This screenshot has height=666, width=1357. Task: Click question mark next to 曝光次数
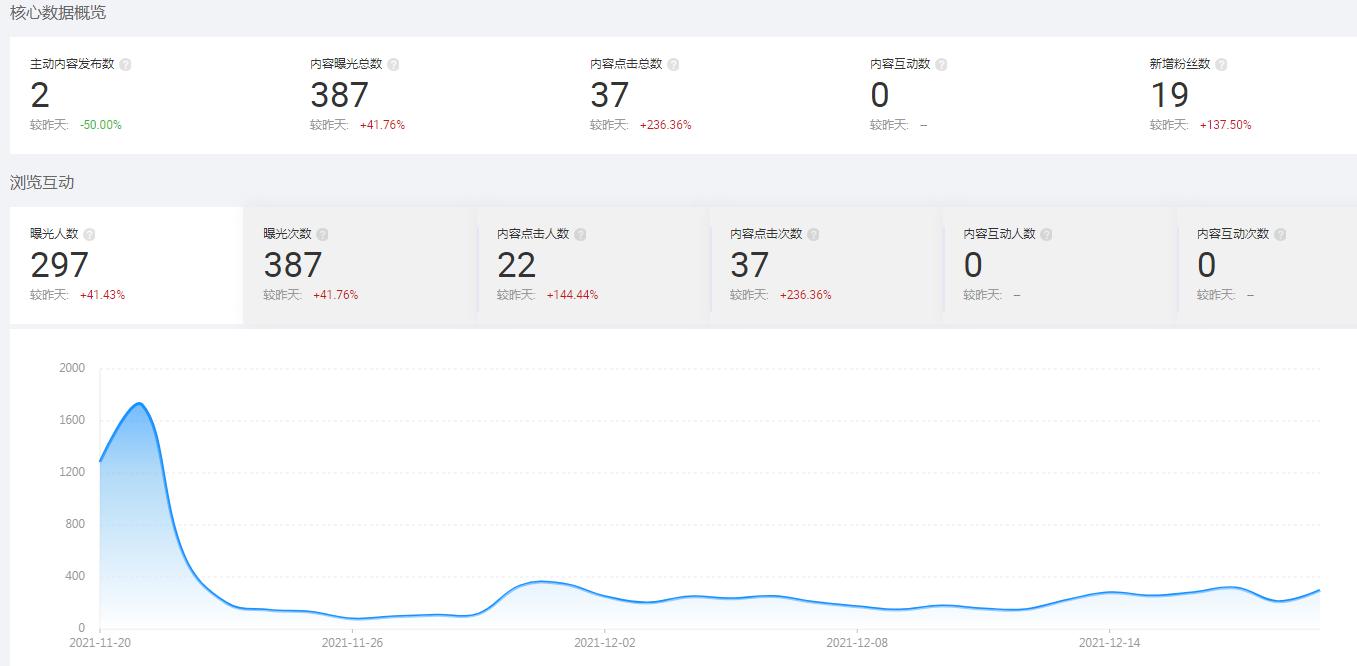[x=322, y=234]
